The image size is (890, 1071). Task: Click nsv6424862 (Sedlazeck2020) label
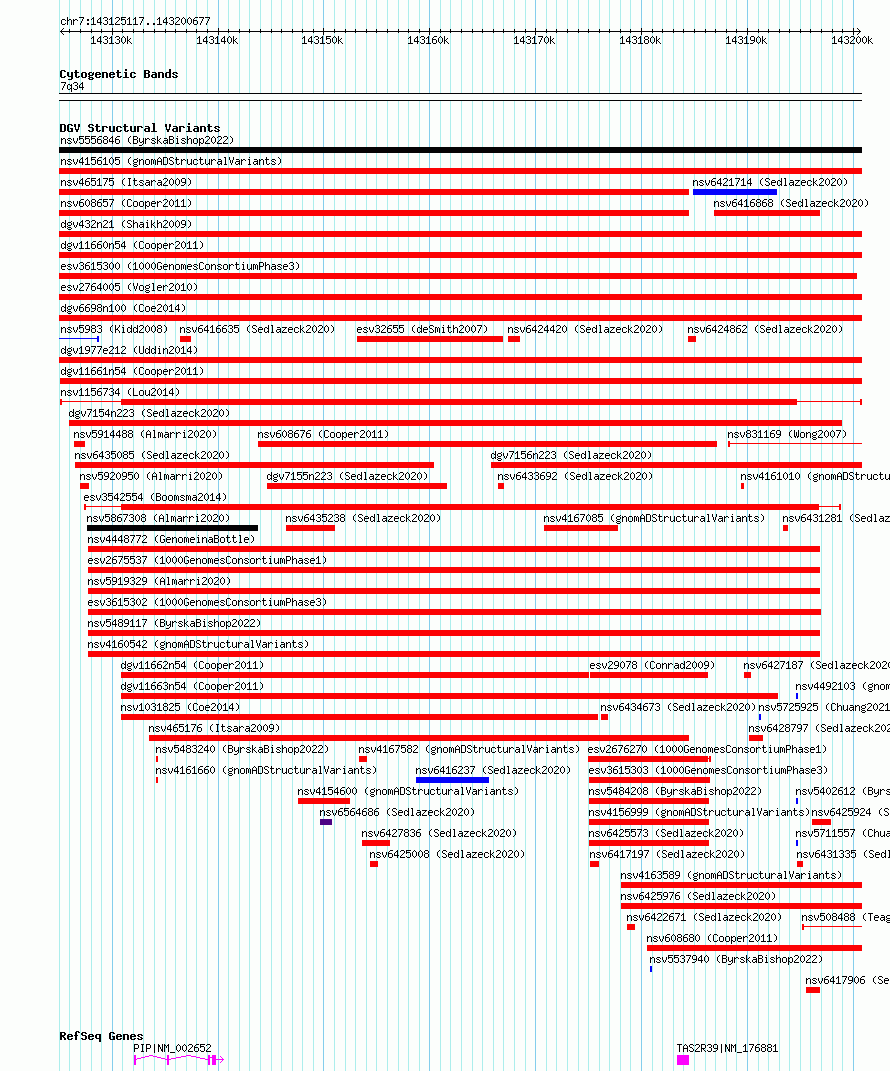click(x=765, y=329)
